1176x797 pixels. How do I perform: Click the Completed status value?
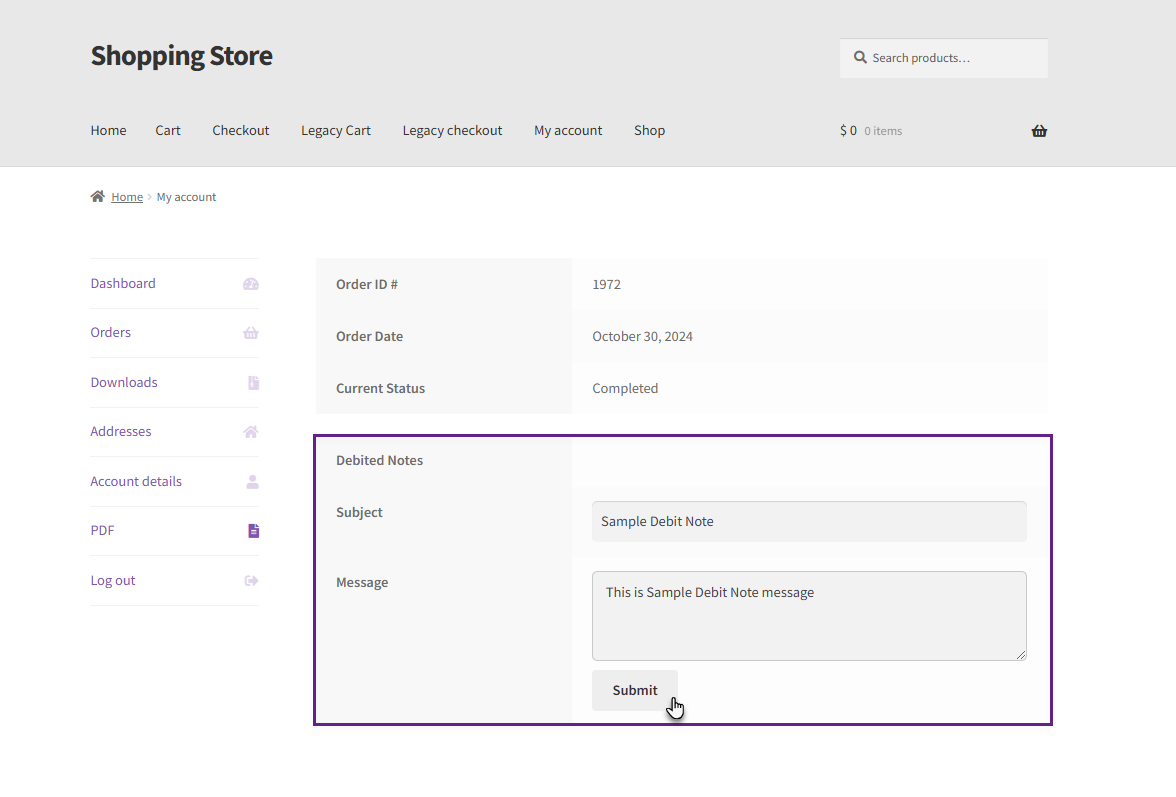click(625, 388)
